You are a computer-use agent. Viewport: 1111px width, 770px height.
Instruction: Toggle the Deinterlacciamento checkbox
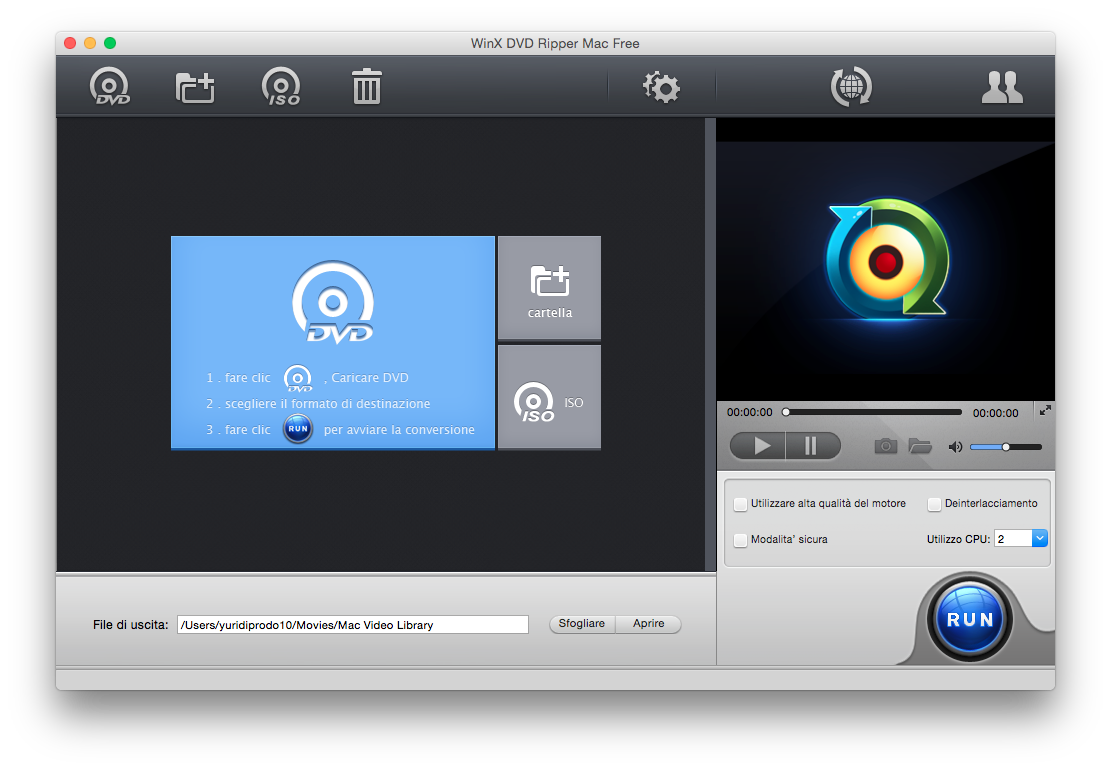(x=935, y=504)
